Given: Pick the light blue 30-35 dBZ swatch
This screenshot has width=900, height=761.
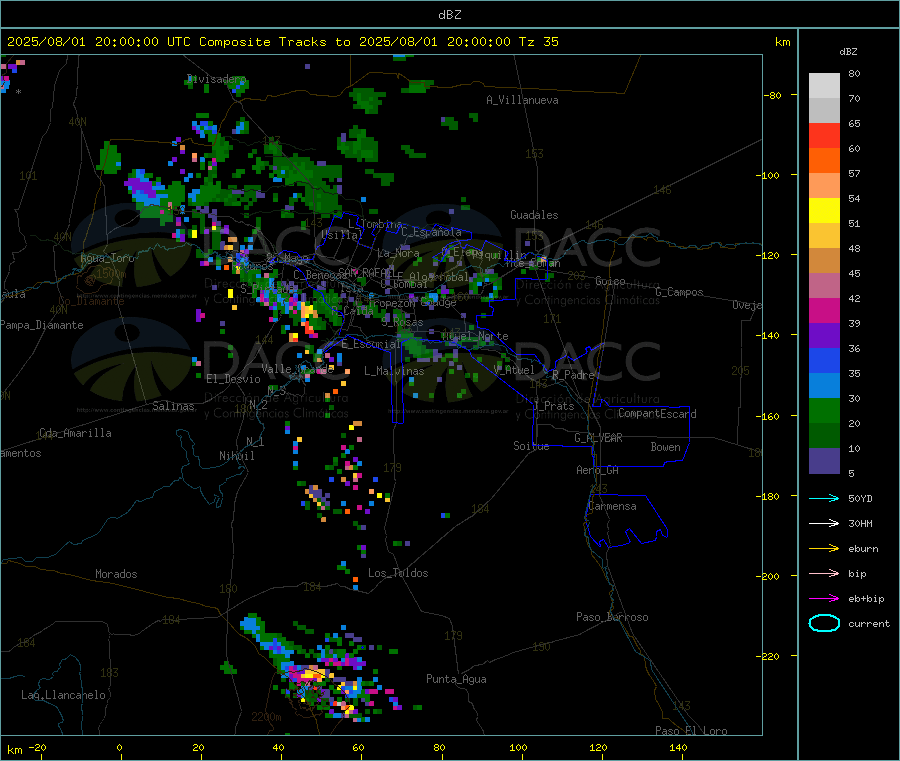Looking at the screenshot, I should [824, 386].
